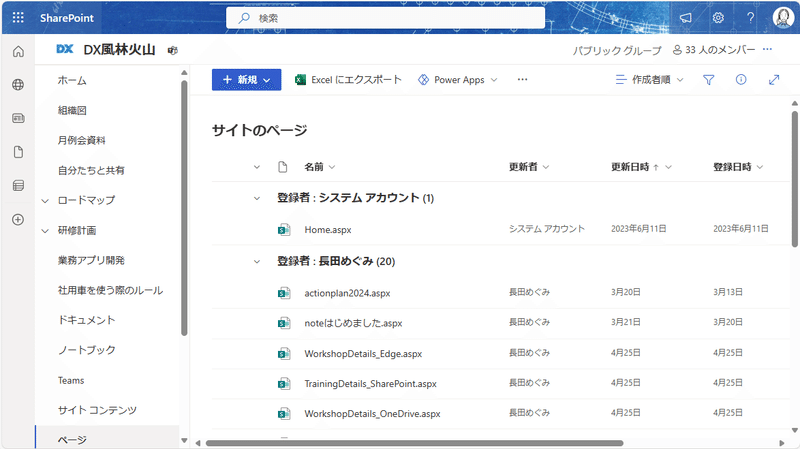Click the DX site logo

[65, 49]
